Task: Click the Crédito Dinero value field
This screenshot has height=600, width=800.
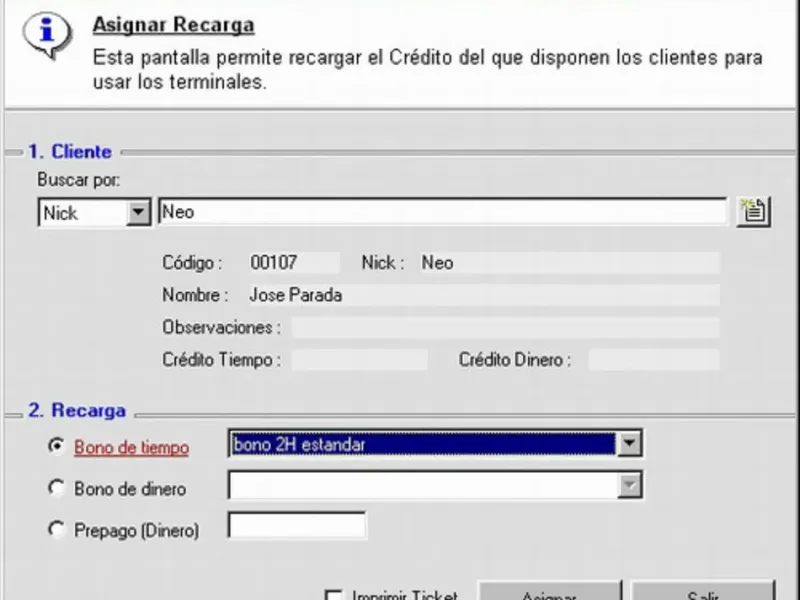Action: tap(654, 360)
